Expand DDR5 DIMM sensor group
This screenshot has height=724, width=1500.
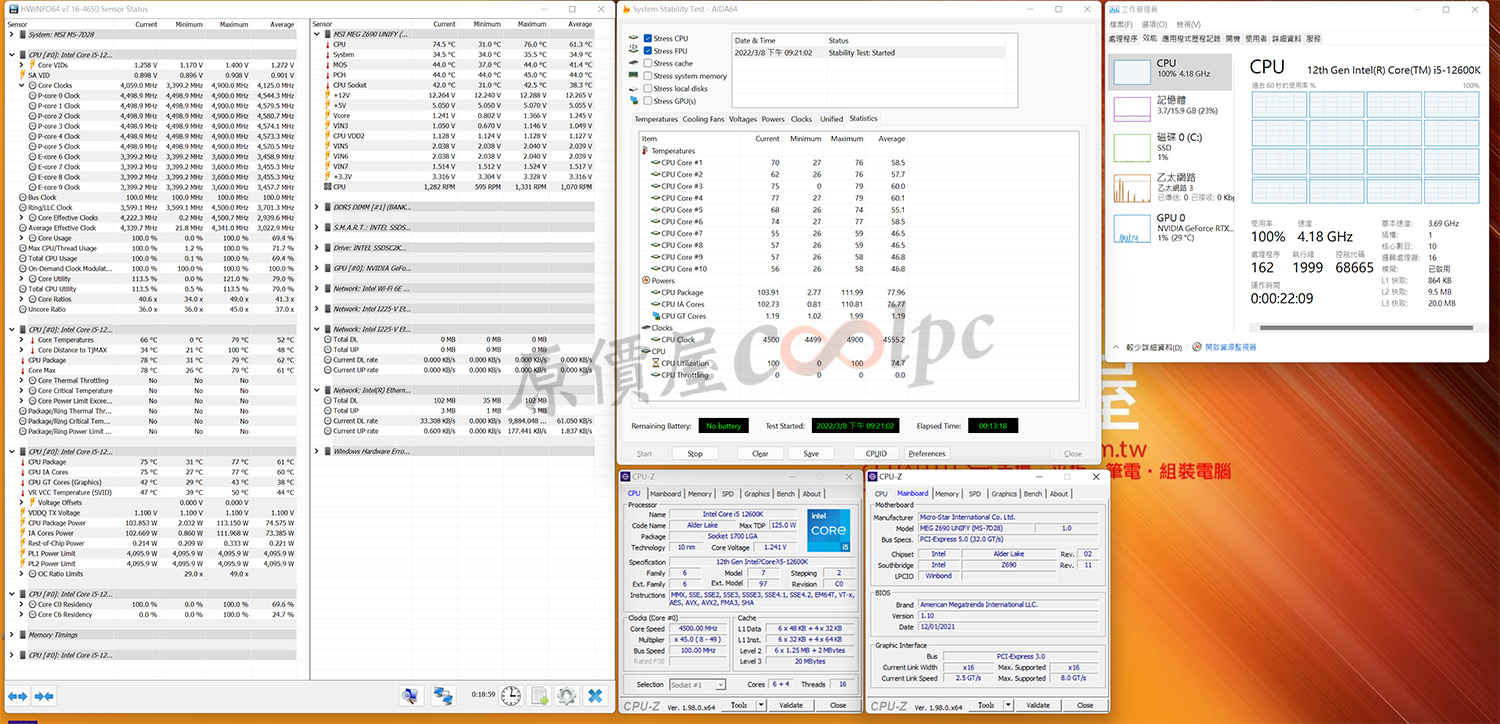click(x=316, y=208)
